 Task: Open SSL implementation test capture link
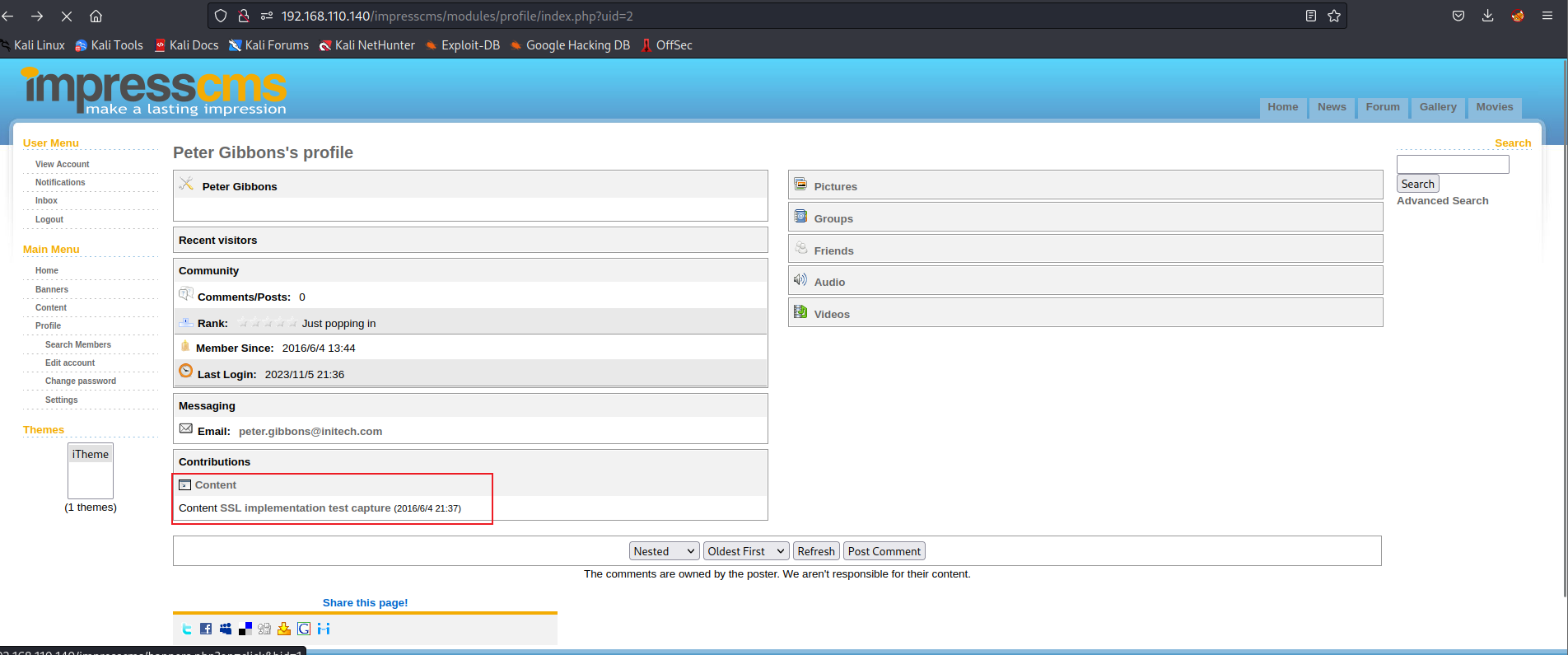306,508
